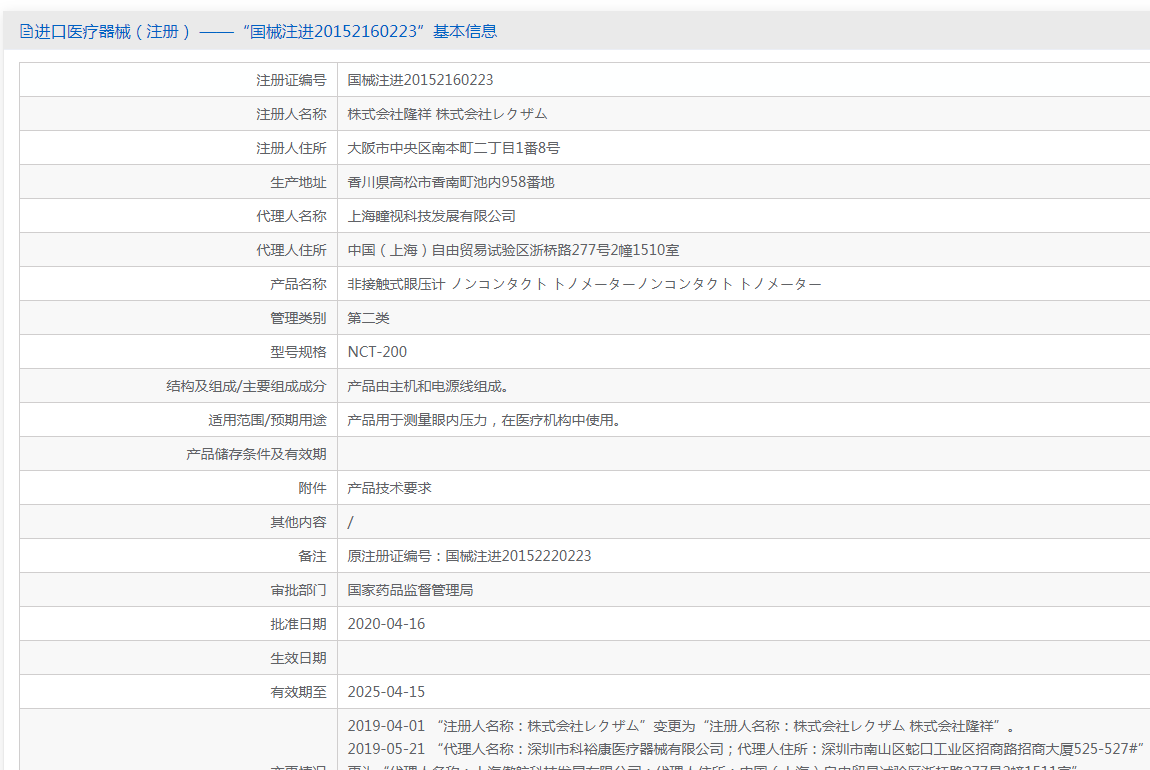Click the 适用范围/预期用途 label

coord(267,420)
